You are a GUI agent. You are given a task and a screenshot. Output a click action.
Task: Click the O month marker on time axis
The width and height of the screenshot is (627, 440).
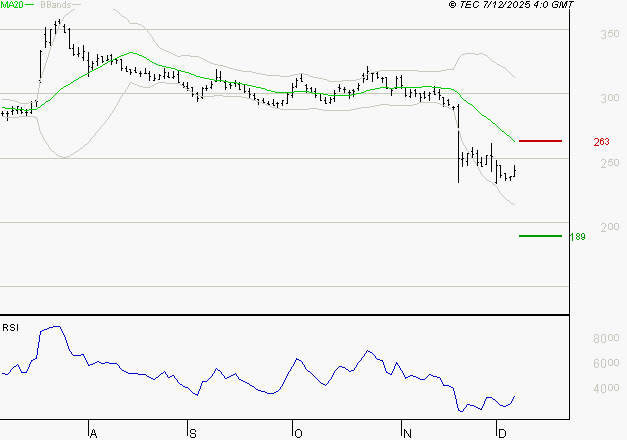click(298, 433)
